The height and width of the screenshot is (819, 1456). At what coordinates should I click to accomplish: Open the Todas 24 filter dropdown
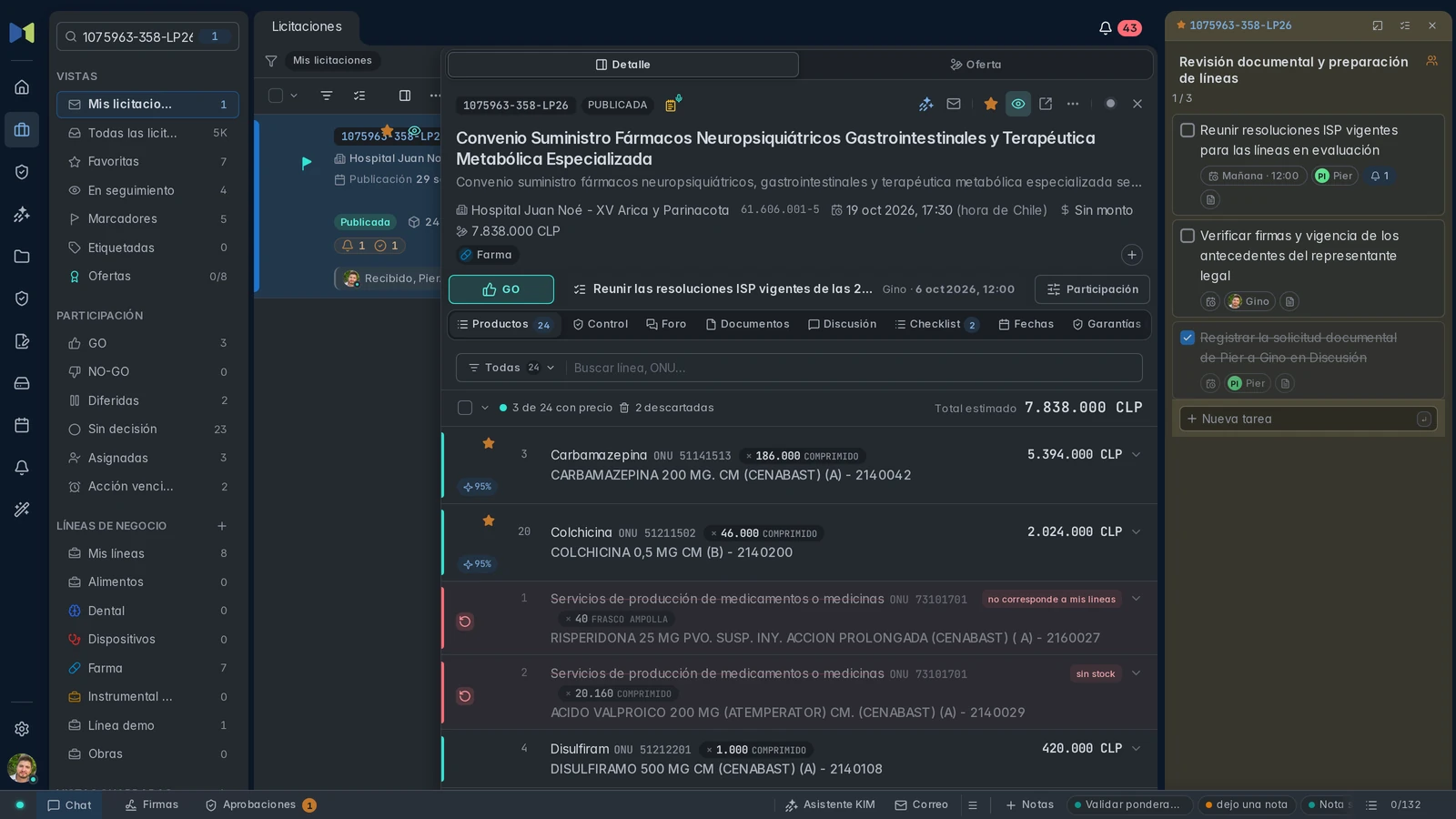click(x=511, y=368)
